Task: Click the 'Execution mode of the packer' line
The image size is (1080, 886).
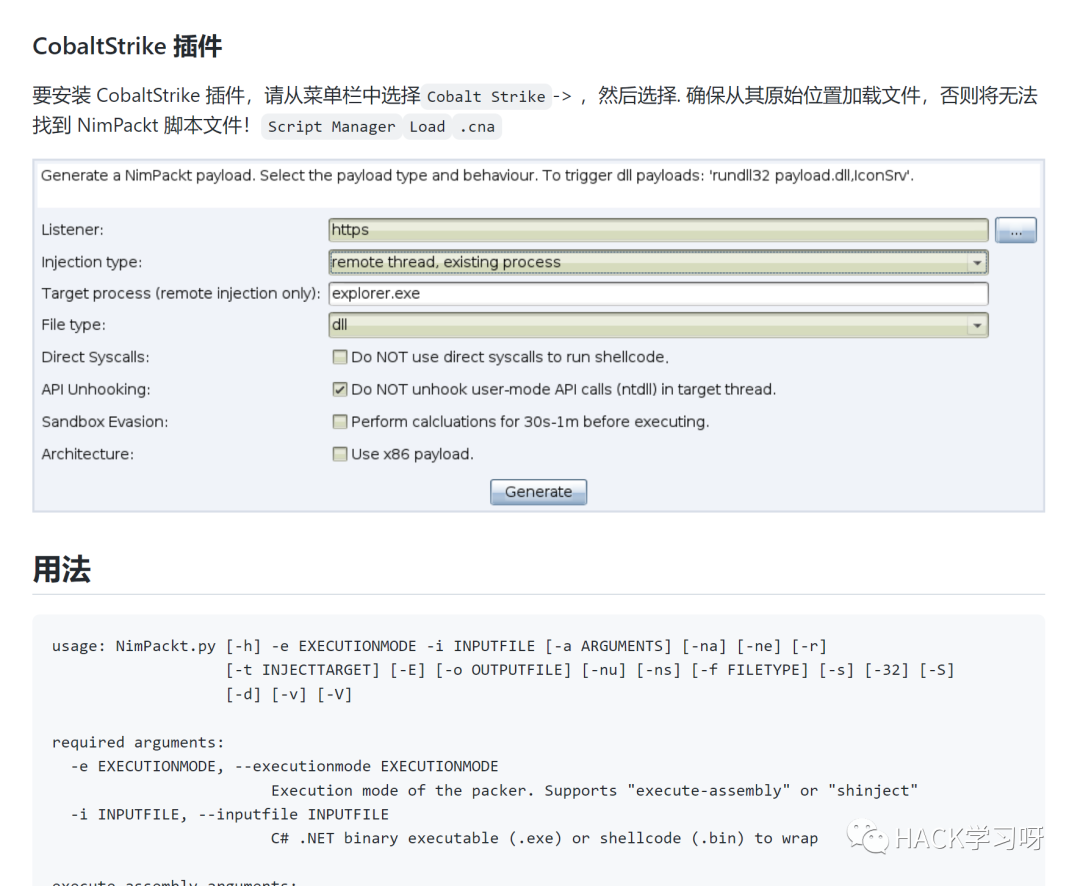Action: [x=594, y=791]
